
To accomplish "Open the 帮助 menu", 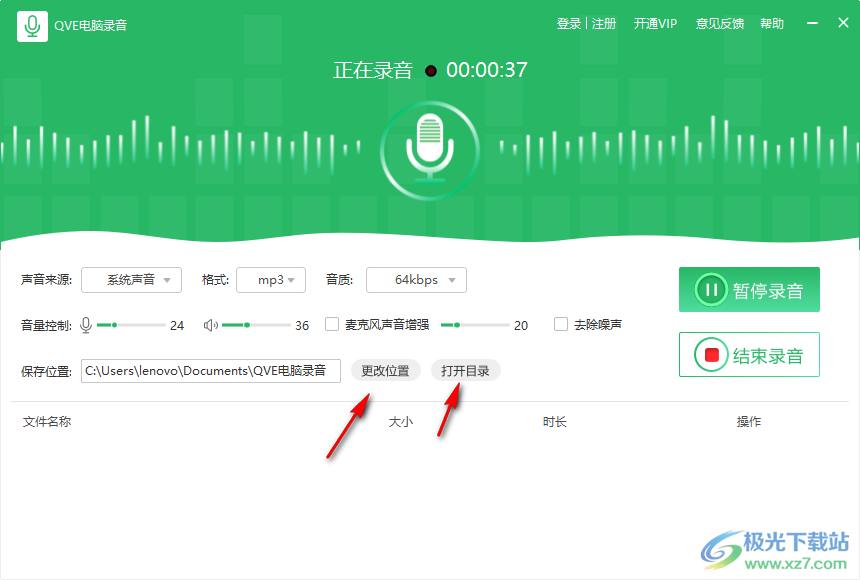I will 772,23.
